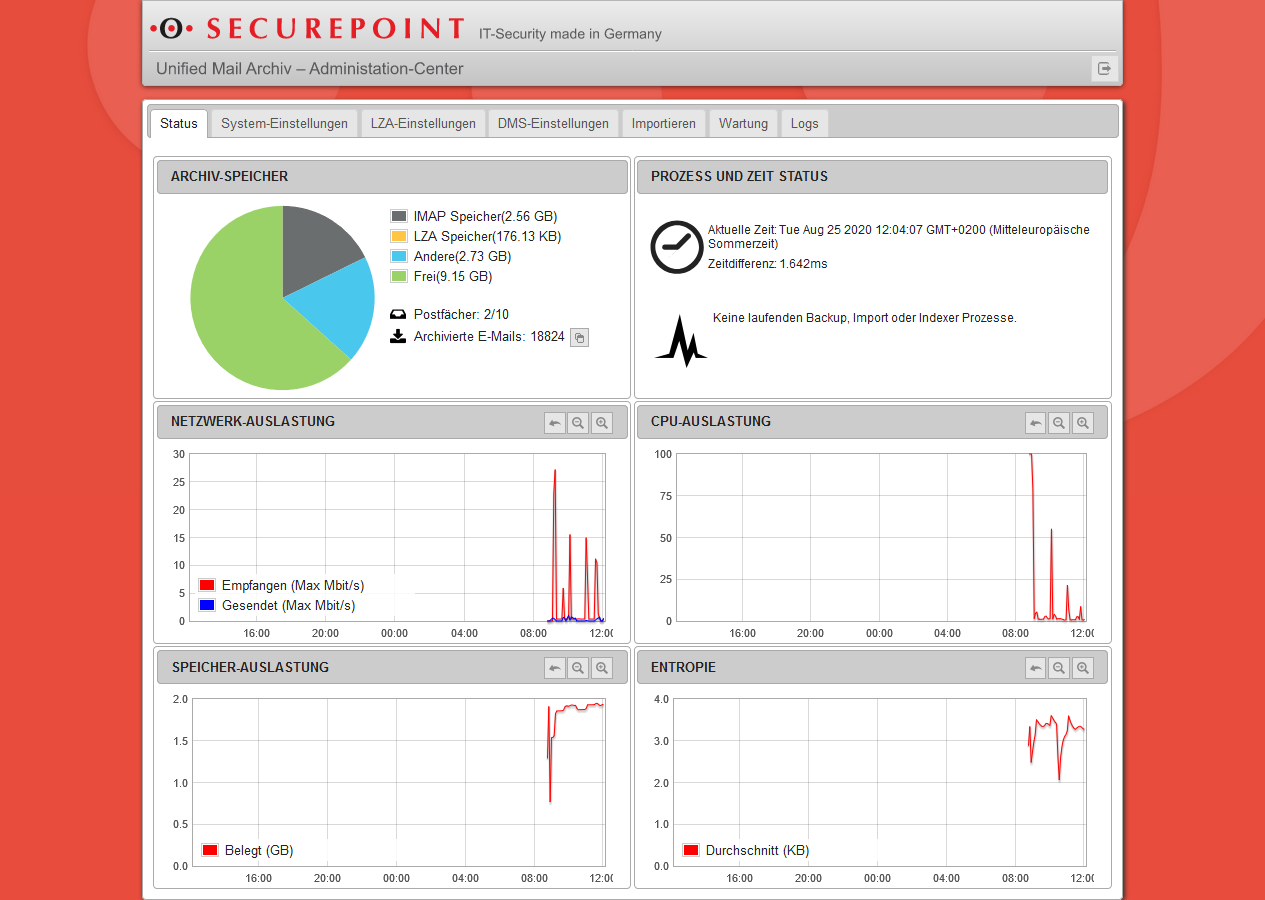Image resolution: width=1265 pixels, height=900 pixels.
Task: Zoom out on Speicher-Auslastung chart
Action: 578,668
